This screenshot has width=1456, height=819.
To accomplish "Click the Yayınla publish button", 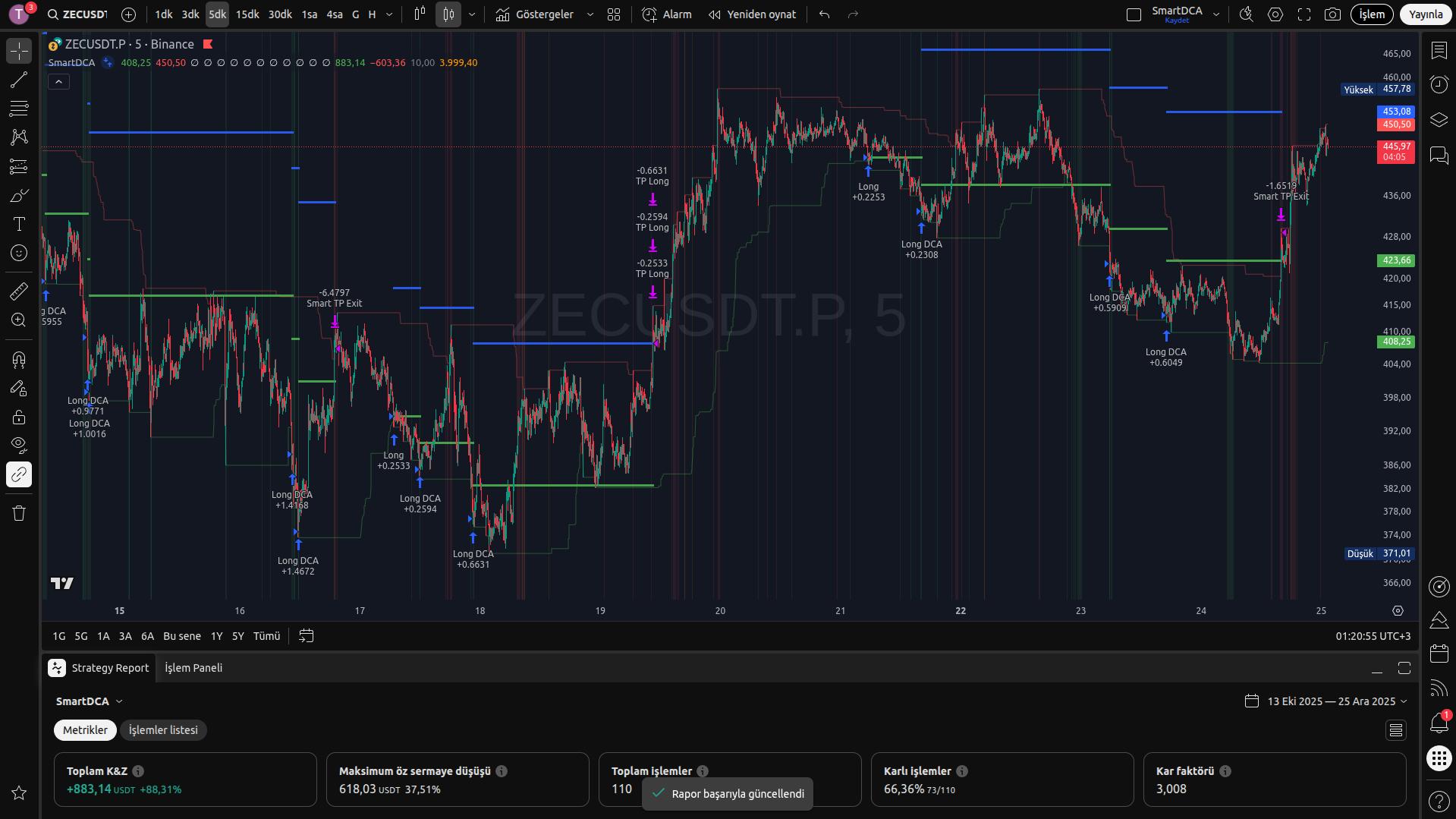I will coord(1425,14).
